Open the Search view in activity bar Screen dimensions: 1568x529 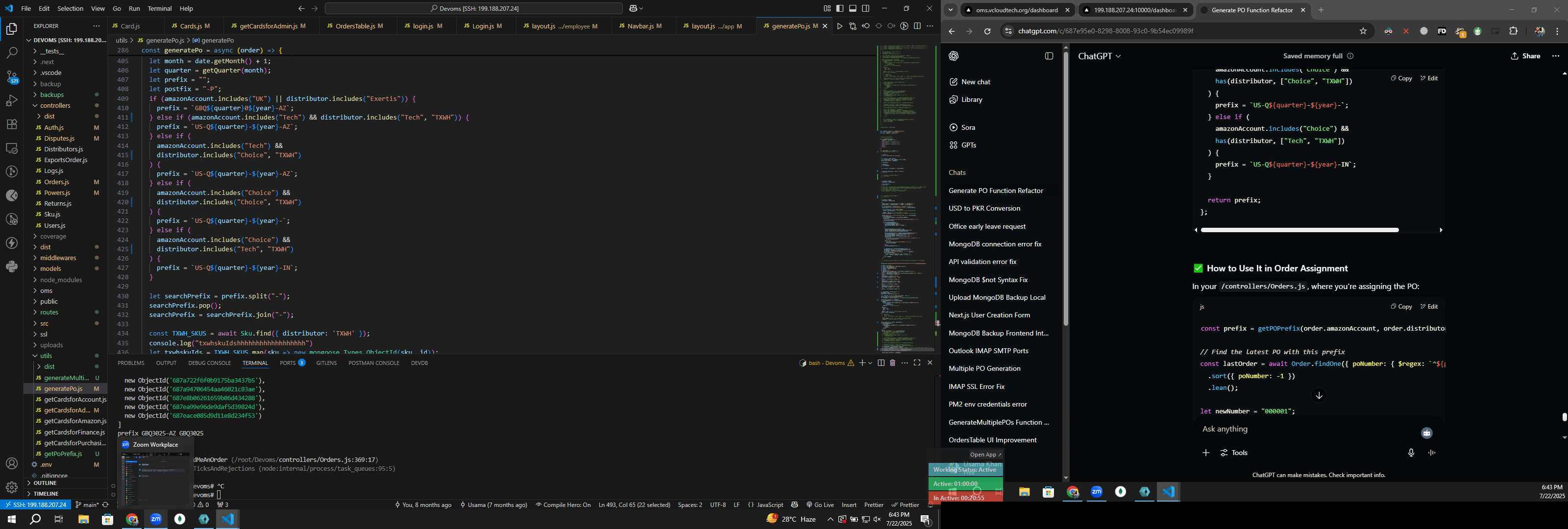pyautogui.click(x=12, y=53)
